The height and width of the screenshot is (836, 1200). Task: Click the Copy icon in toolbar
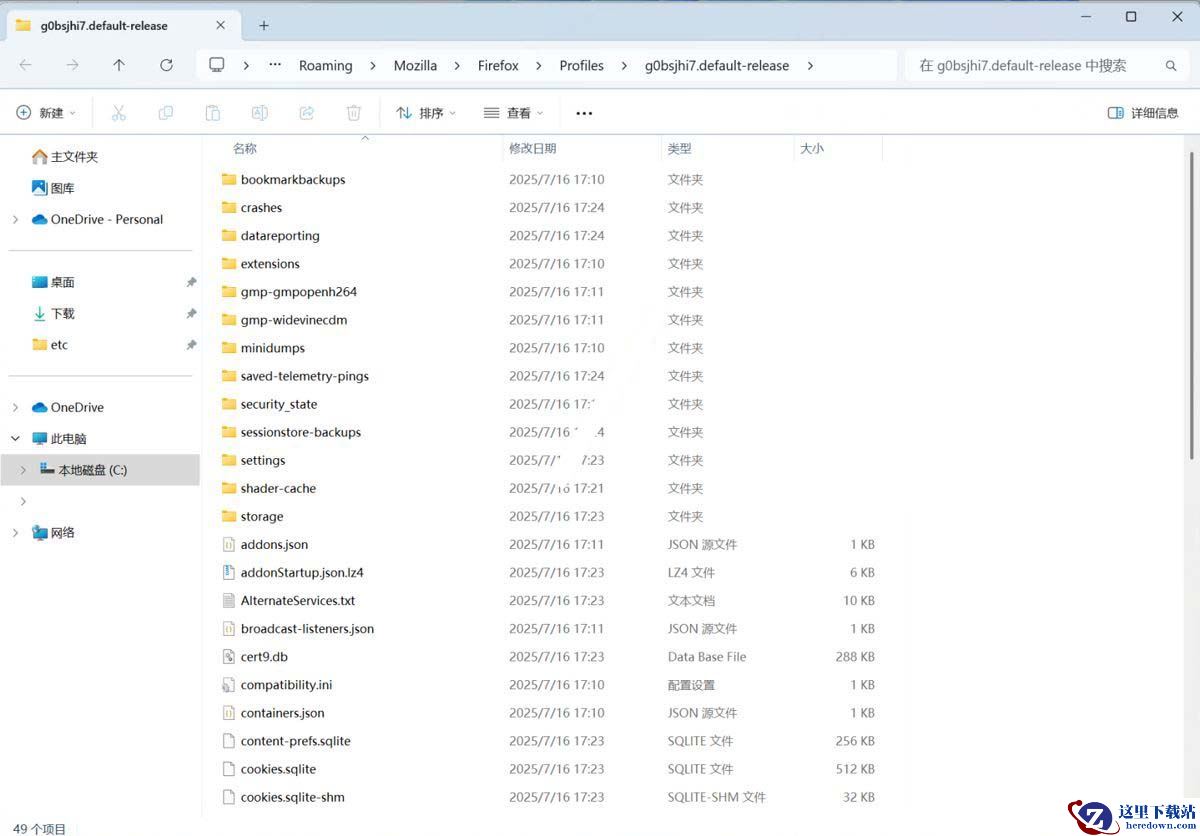click(x=166, y=113)
